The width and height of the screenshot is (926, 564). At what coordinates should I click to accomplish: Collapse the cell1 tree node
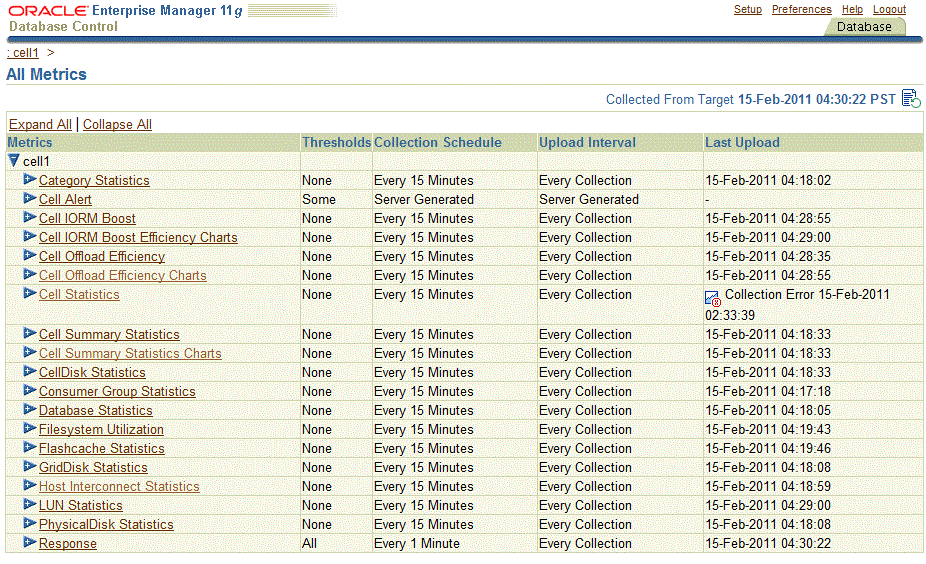(x=14, y=160)
